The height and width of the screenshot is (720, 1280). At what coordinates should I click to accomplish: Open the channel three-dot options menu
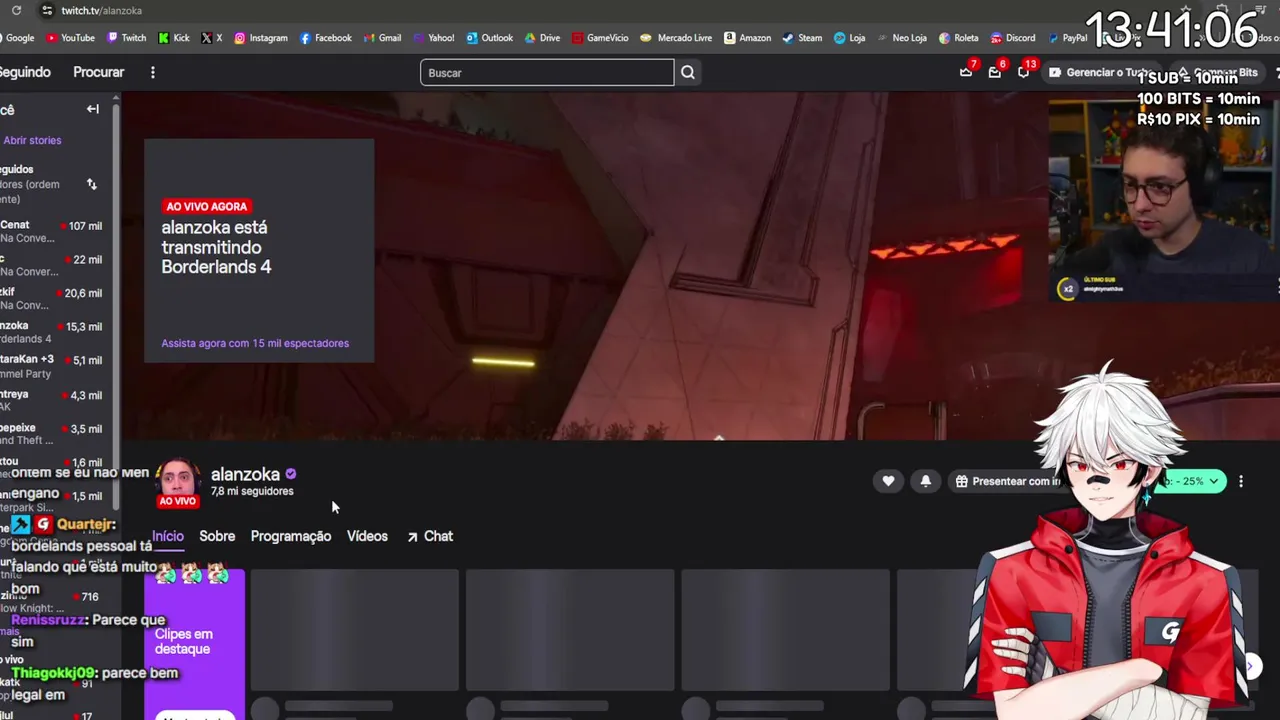[x=1241, y=481]
